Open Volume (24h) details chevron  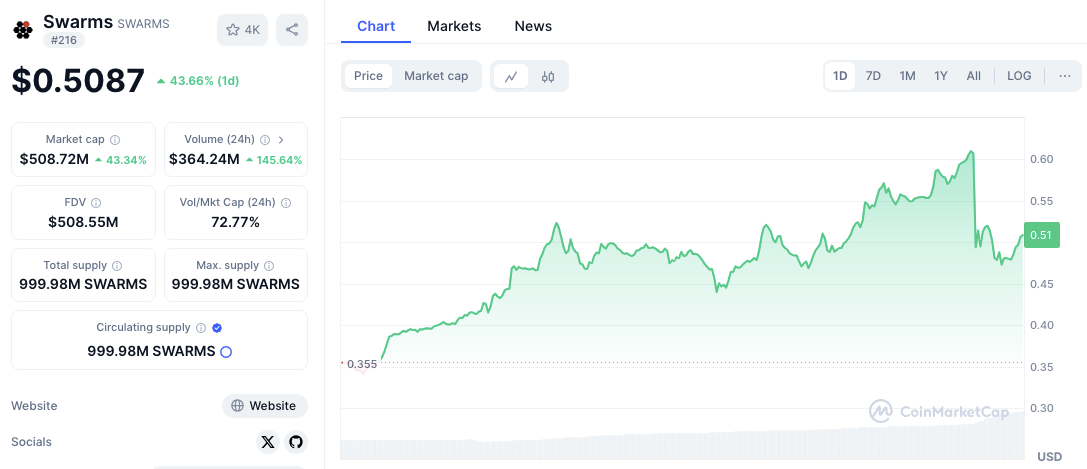tap(281, 140)
